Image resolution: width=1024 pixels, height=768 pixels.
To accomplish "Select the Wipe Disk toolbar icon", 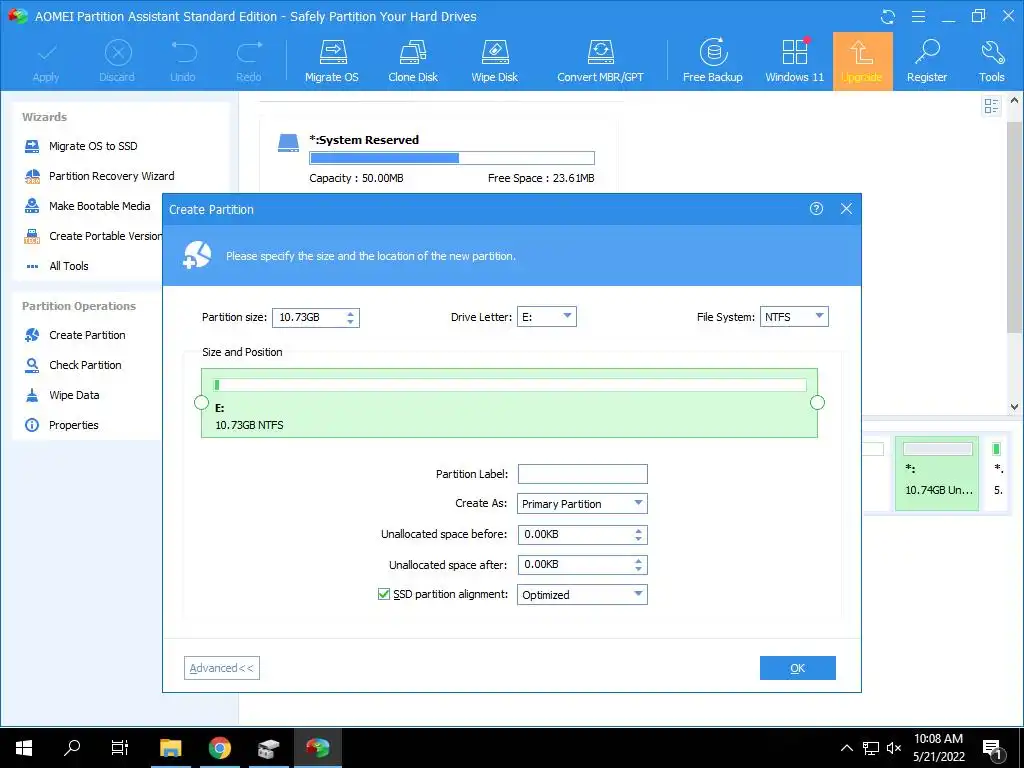I will pyautogui.click(x=494, y=61).
